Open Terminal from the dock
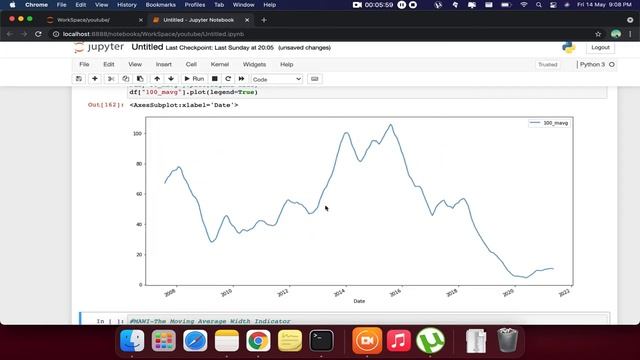The image size is (640, 360). [321, 340]
